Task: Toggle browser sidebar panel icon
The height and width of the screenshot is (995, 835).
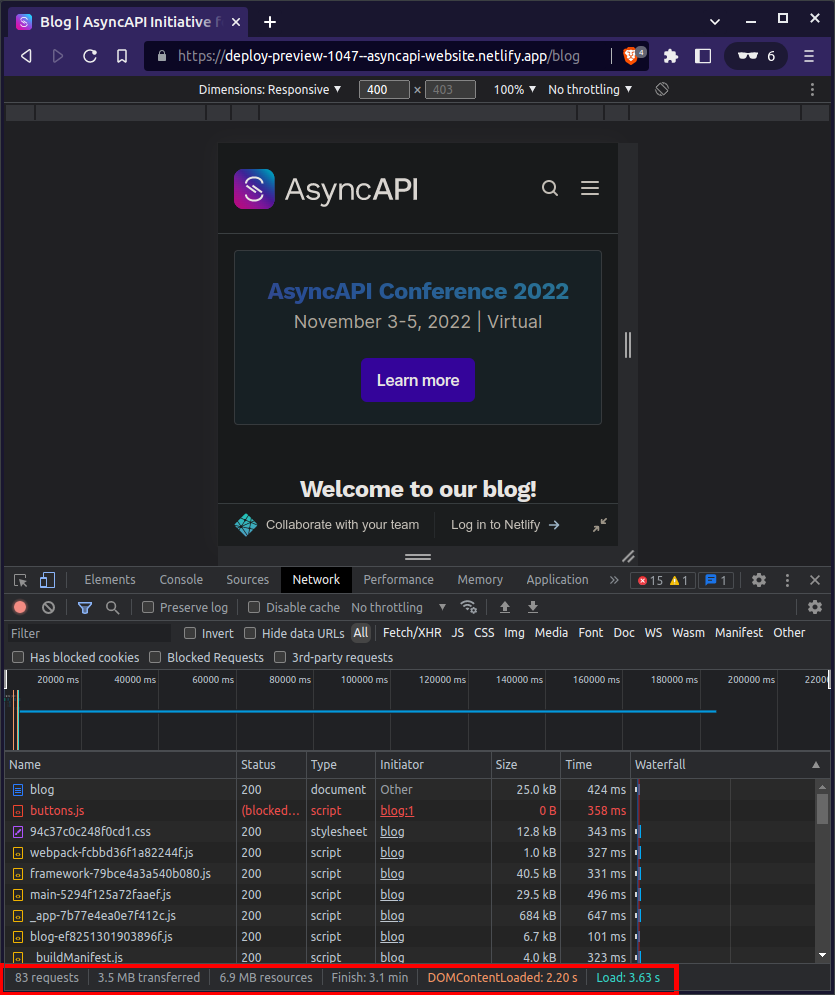Action: tap(703, 56)
